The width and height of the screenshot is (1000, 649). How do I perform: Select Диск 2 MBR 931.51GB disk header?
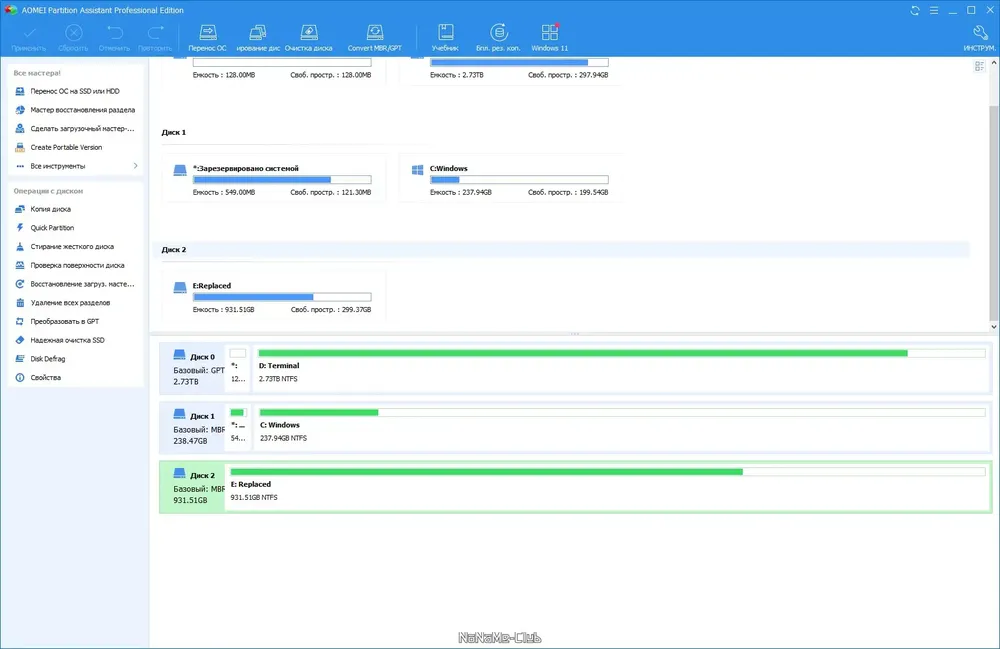point(193,487)
